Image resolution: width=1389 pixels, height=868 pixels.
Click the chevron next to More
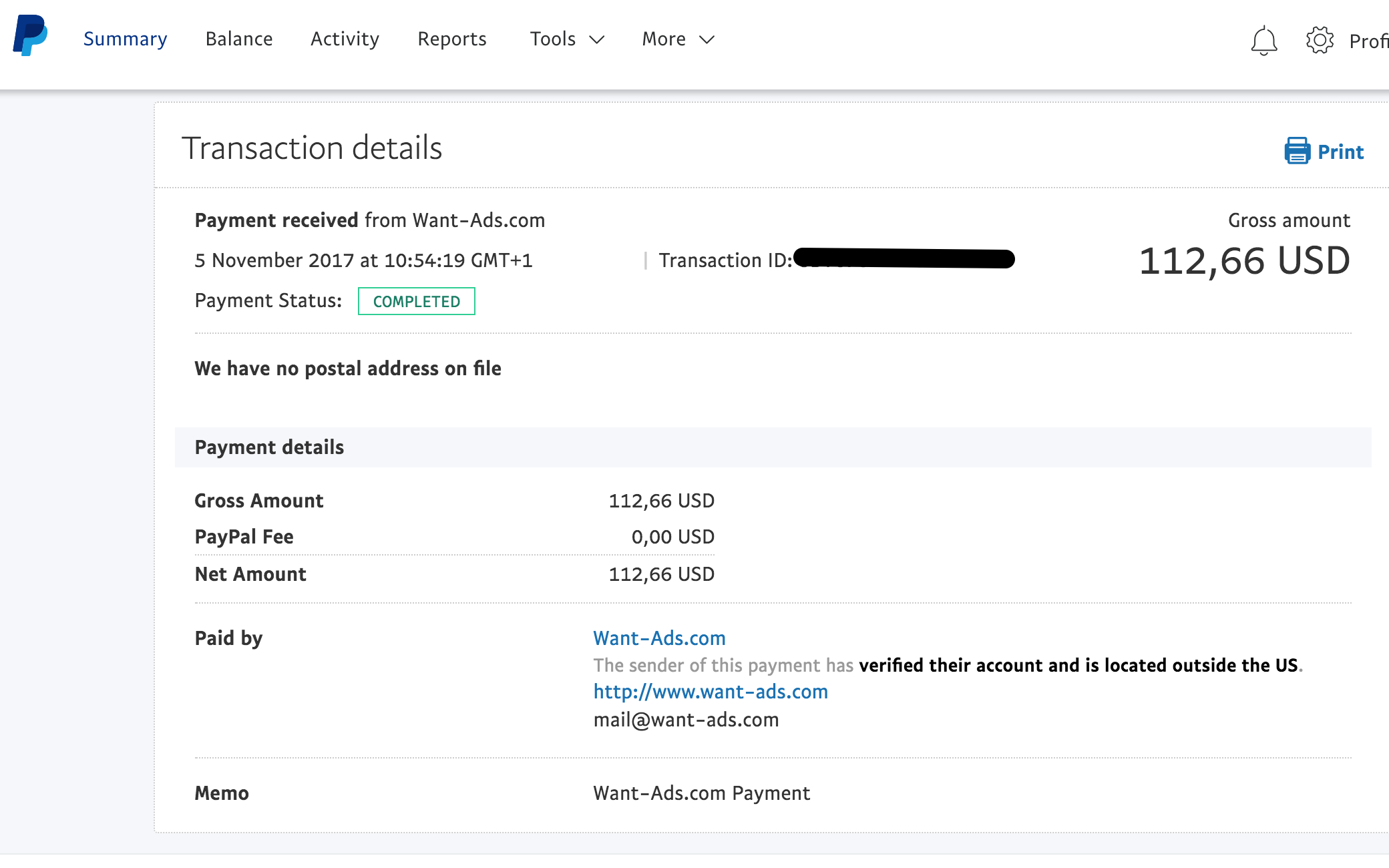707,40
